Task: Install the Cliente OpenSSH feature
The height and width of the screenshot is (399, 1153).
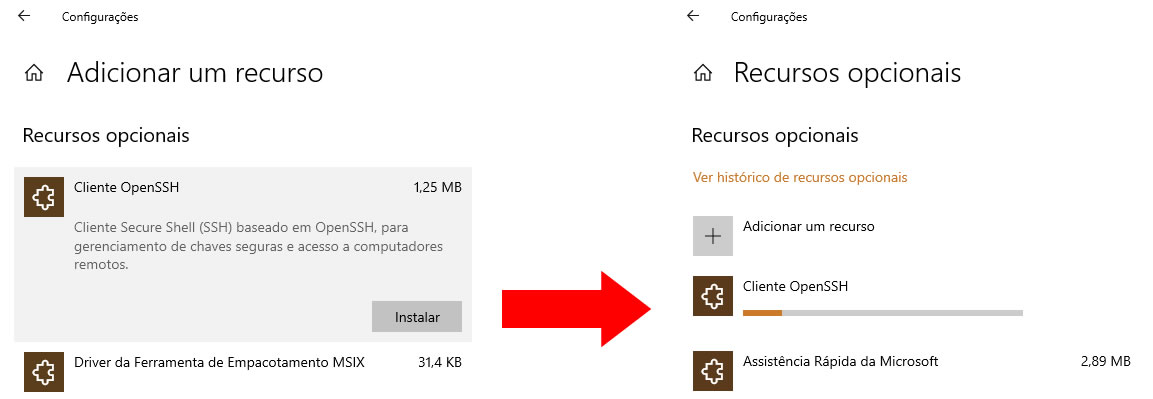Action: coord(417,317)
